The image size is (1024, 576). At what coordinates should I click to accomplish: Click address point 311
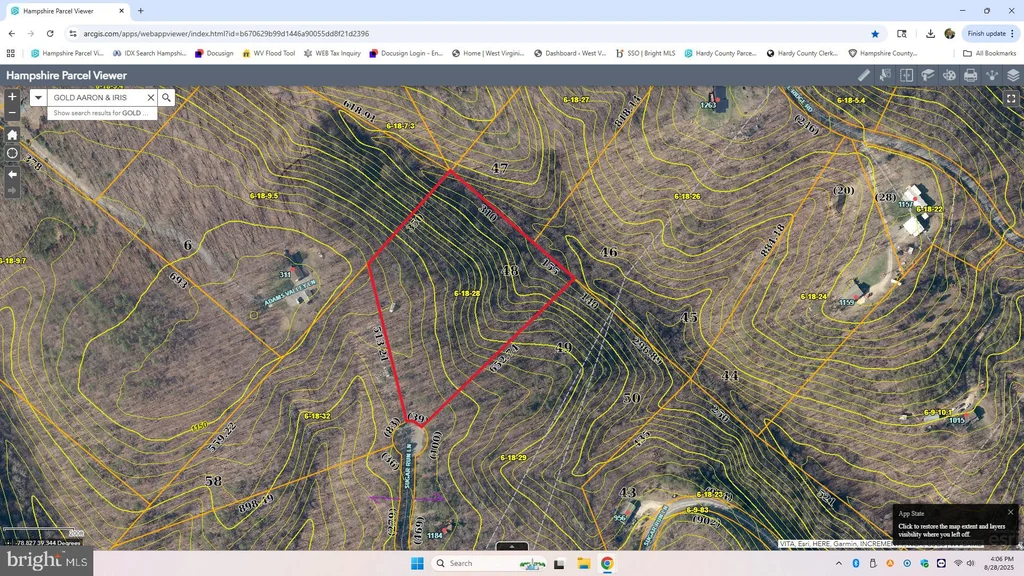(285, 275)
